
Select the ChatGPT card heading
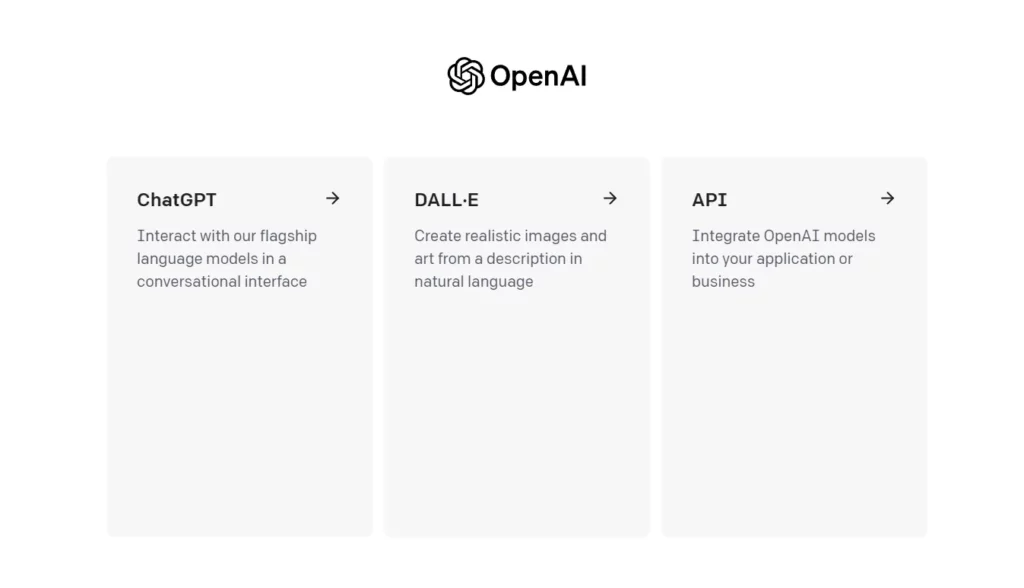click(x=176, y=199)
